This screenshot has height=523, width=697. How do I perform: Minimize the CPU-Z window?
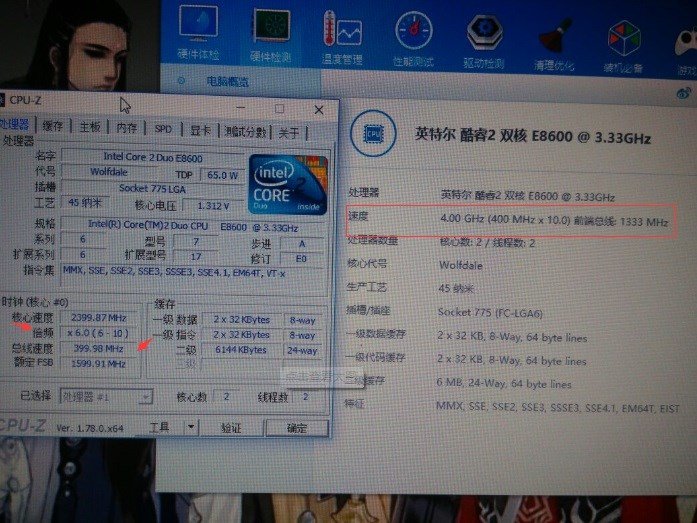pyautogui.click(x=240, y=108)
